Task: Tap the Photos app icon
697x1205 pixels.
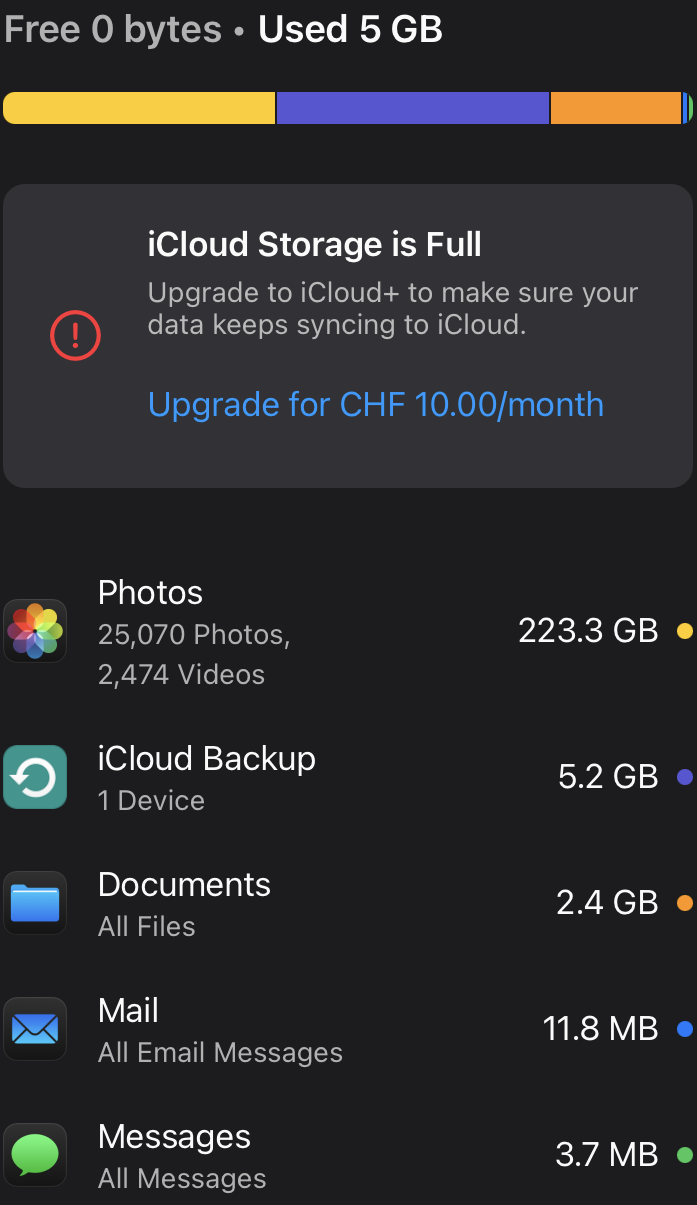Action: (35, 631)
